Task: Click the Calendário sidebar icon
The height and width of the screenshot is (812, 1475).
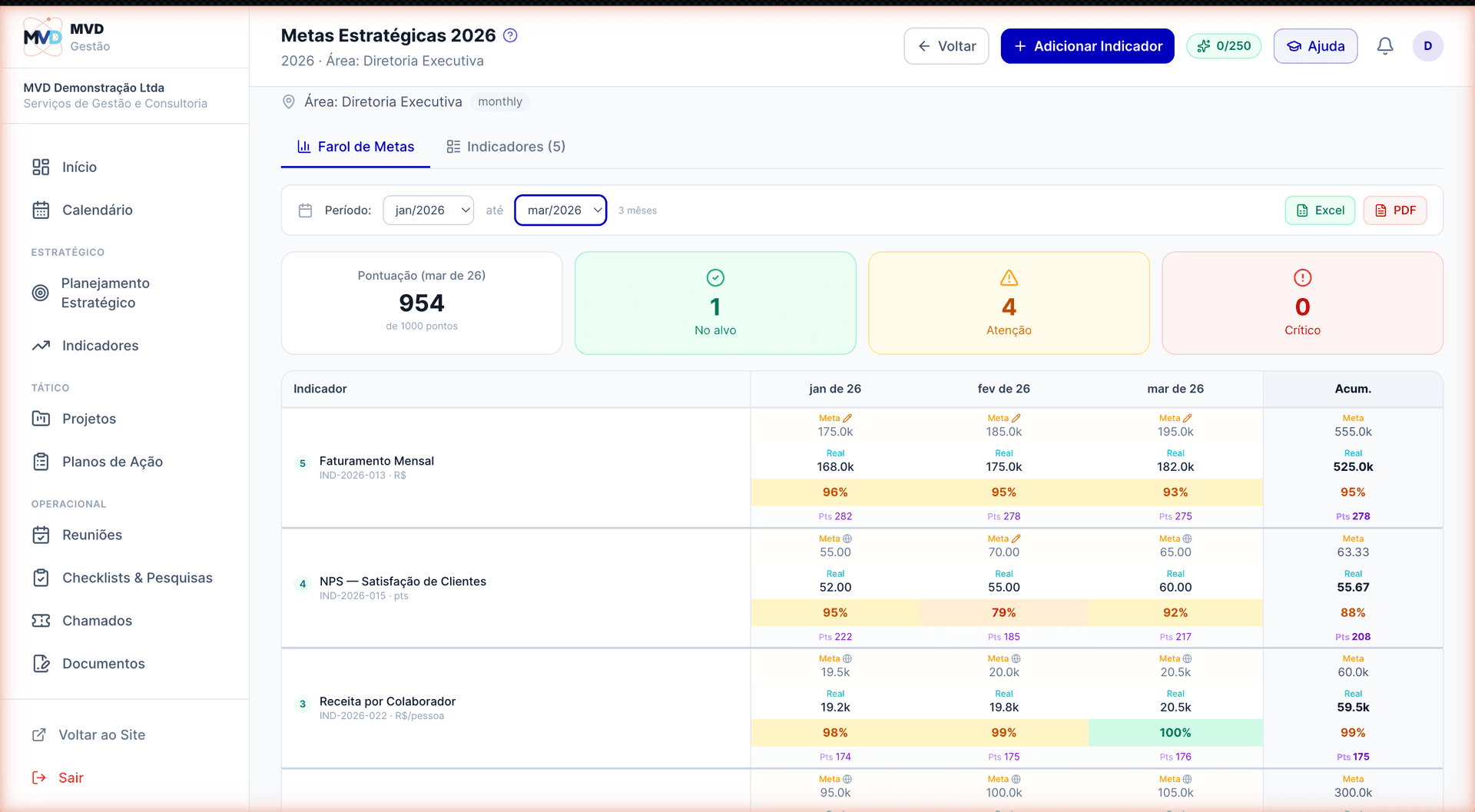Action: (x=41, y=210)
